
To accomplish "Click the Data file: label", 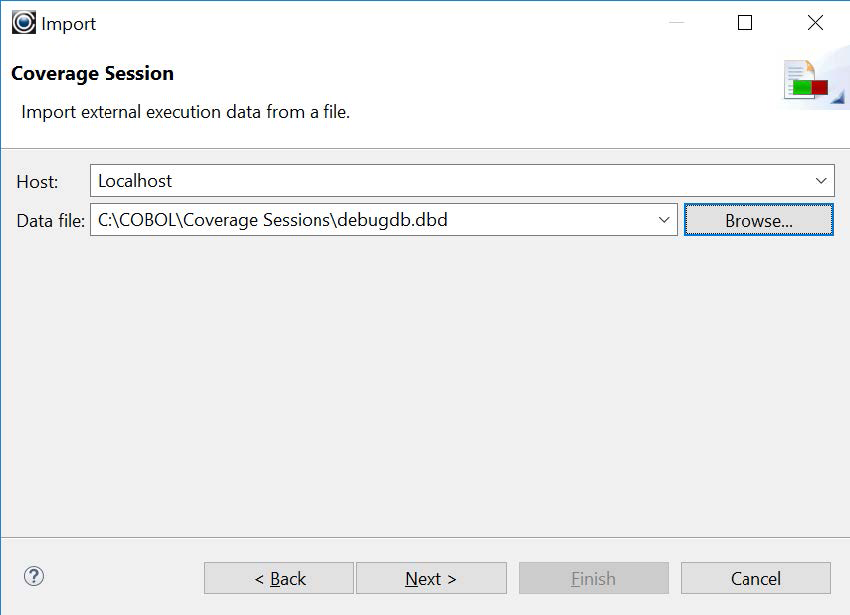I will 51,221.
